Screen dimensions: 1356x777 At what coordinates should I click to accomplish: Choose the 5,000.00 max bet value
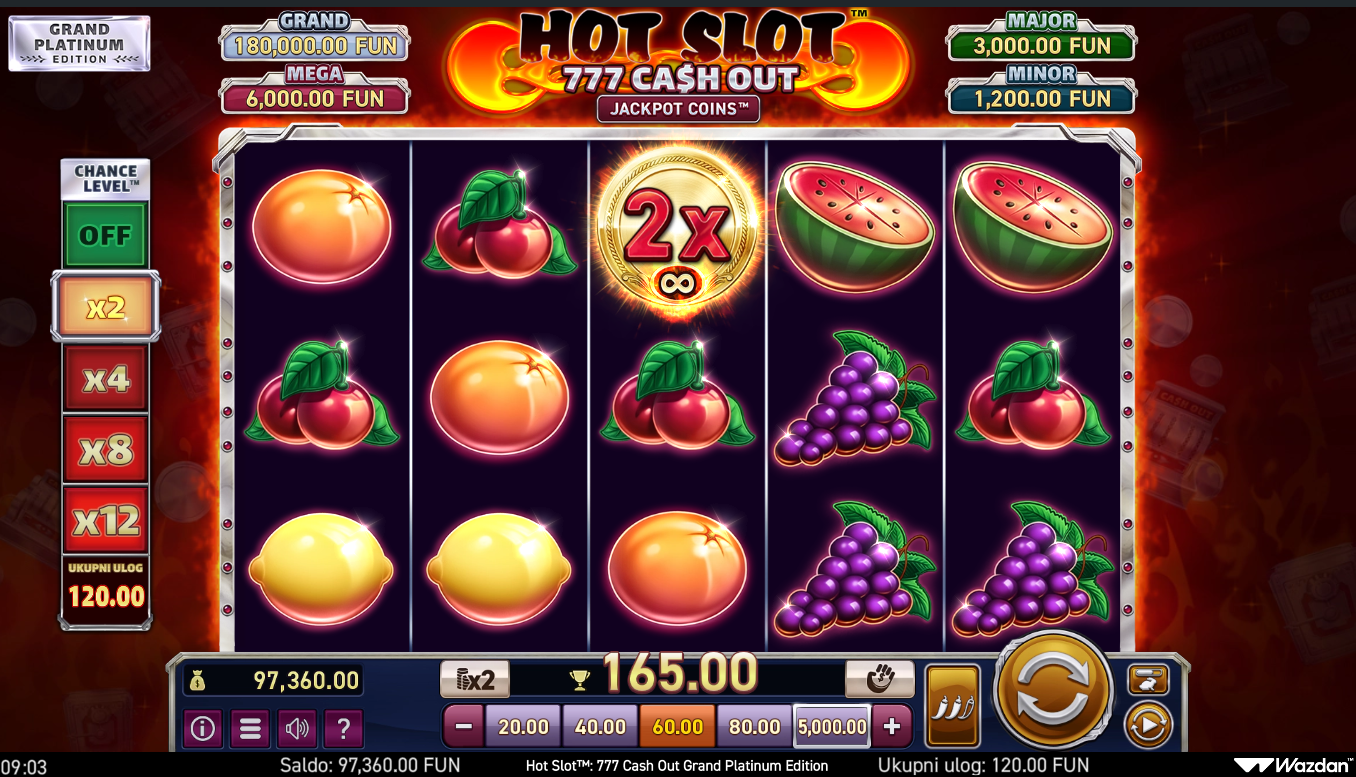[832, 726]
